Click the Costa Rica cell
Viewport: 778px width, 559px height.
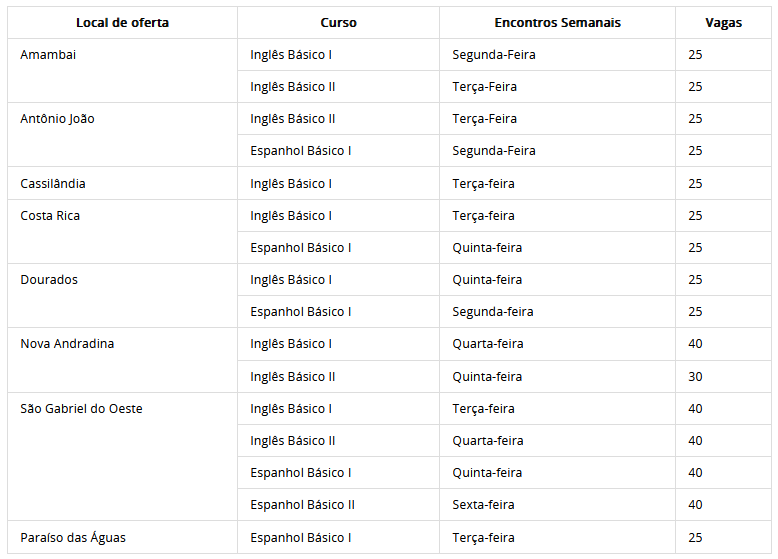50,216
